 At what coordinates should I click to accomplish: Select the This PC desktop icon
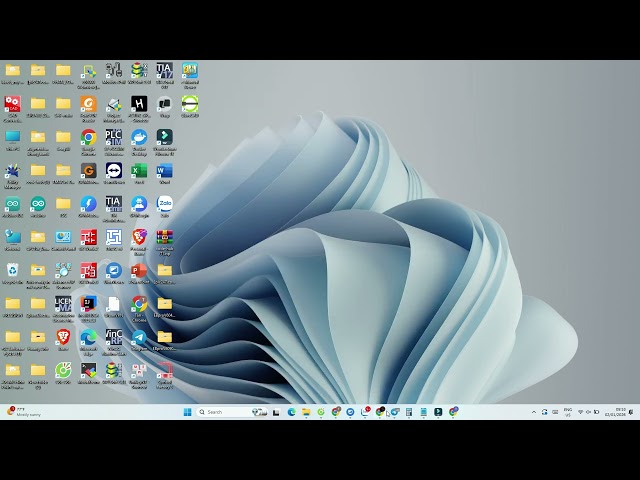click(x=13, y=137)
